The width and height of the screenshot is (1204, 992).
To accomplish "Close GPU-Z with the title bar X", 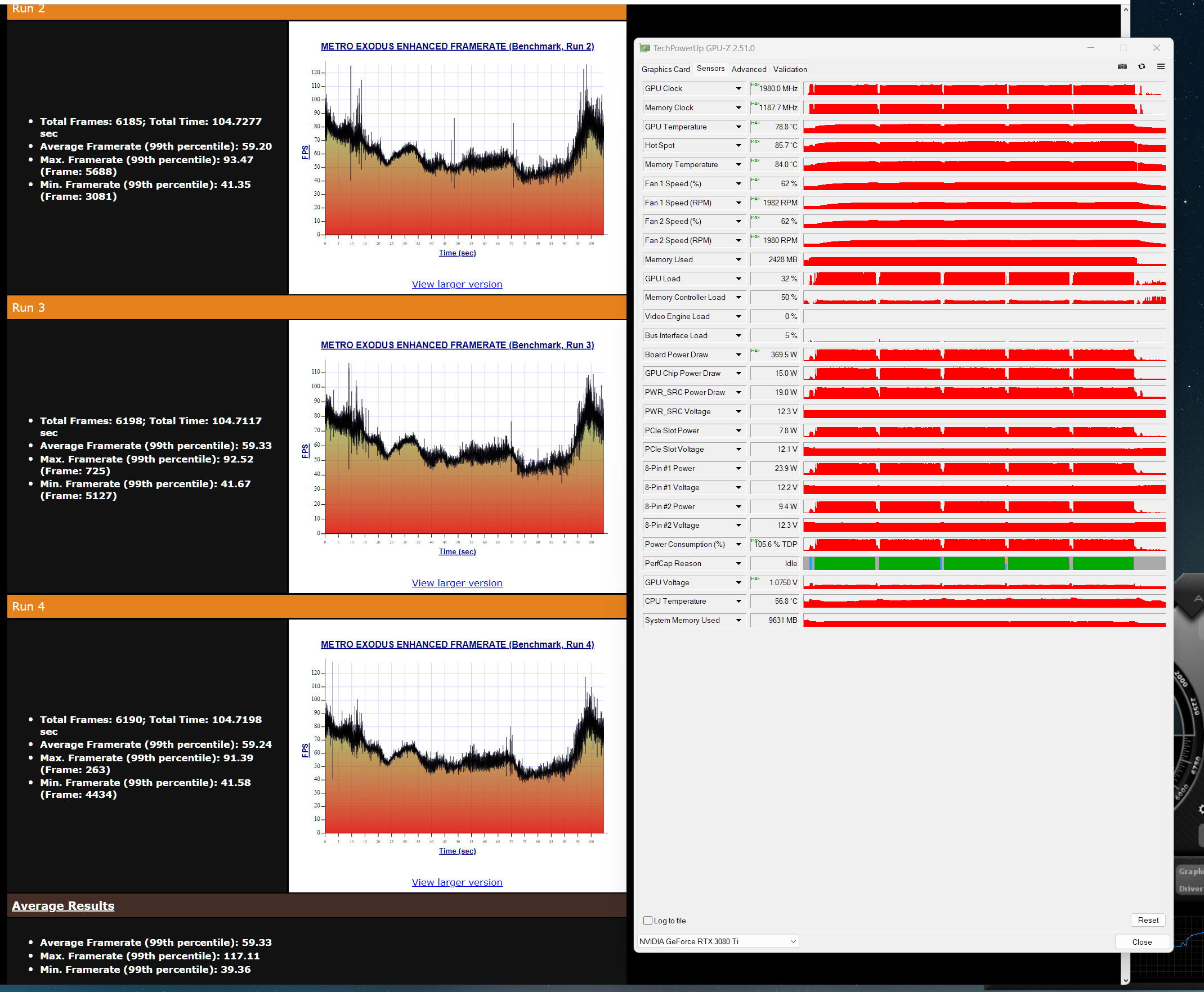I will coord(1157,48).
